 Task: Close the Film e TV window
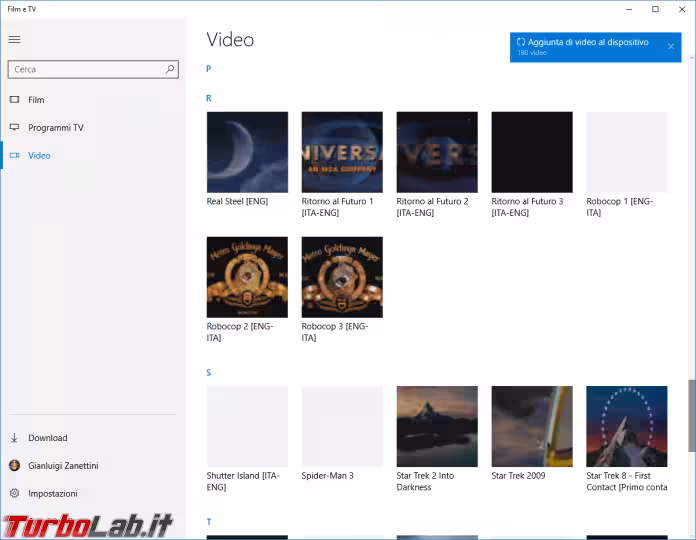coord(682,9)
